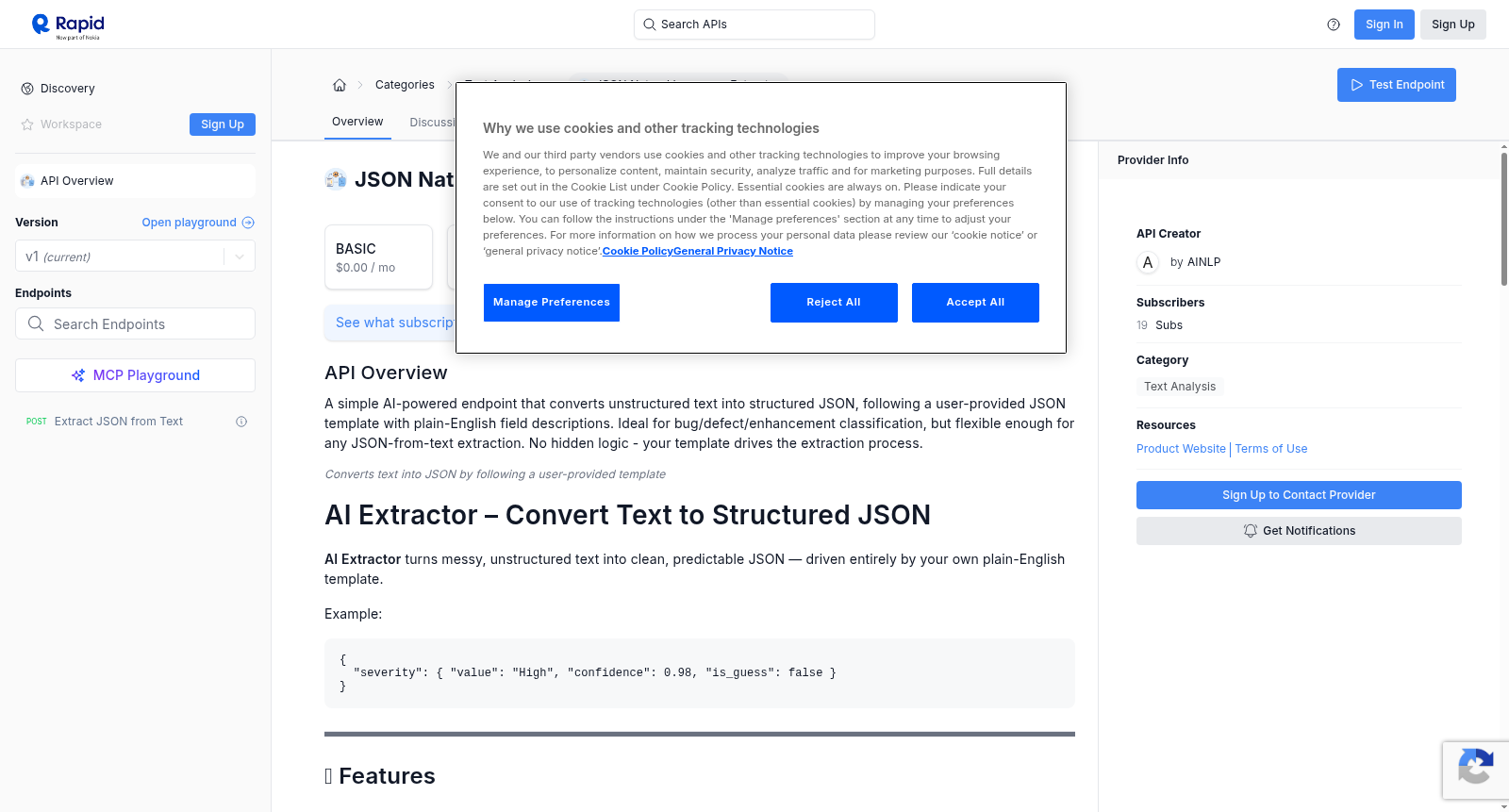Click the AINLP creator avatar
1509x812 pixels.
[x=1148, y=262]
